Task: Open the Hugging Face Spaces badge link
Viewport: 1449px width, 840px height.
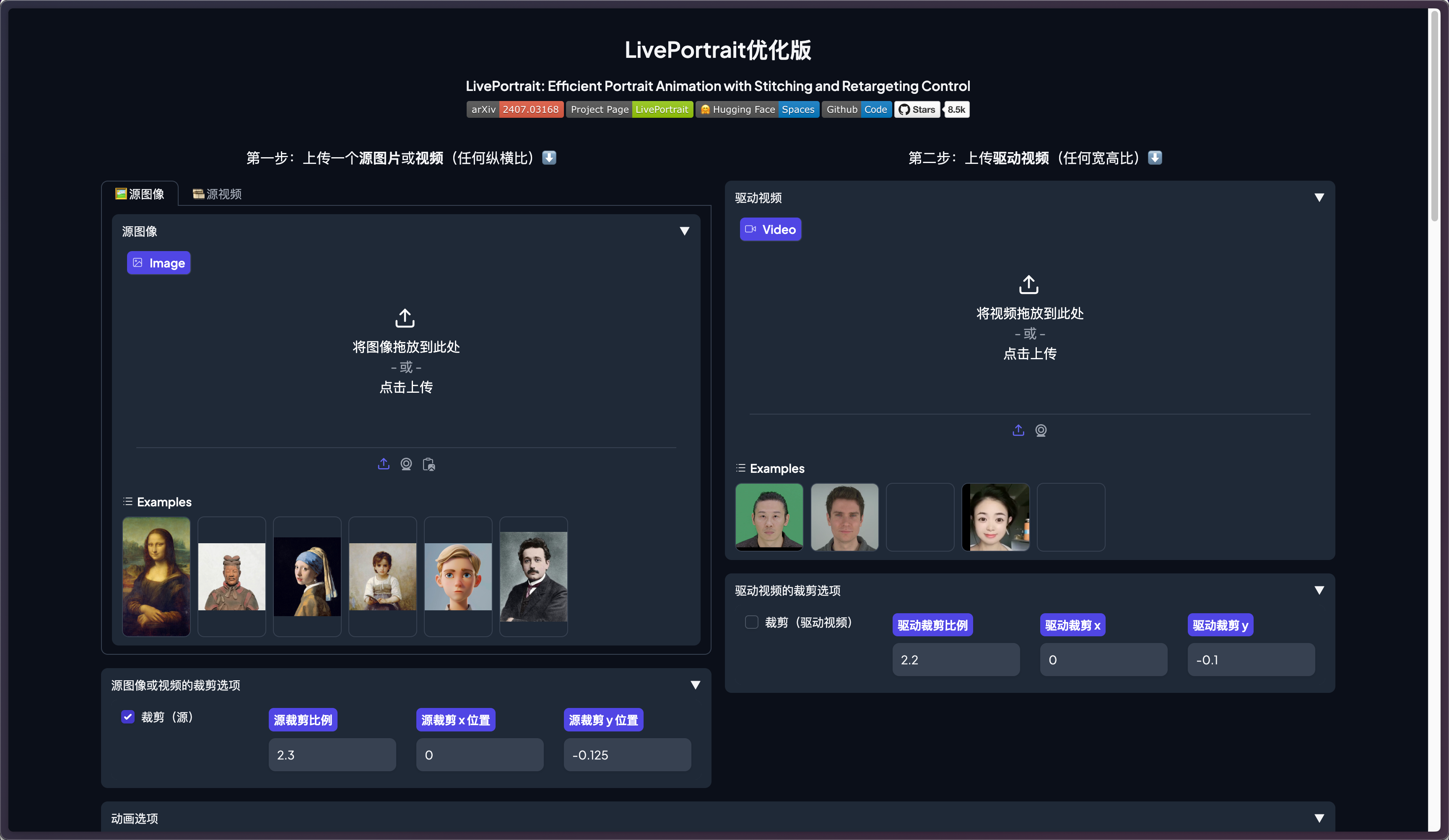Action: click(757, 109)
